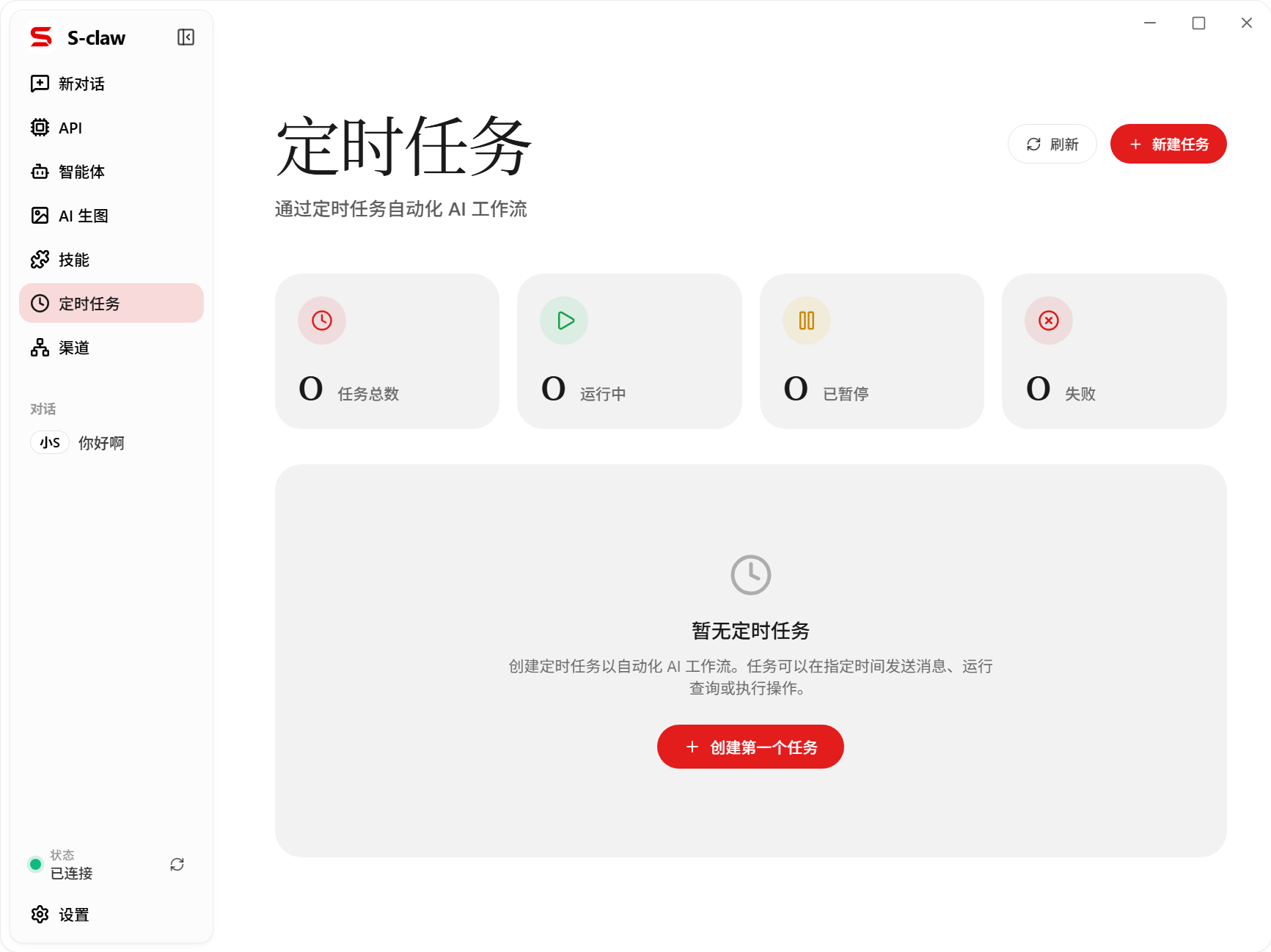The image size is (1271, 952).
Task: Click the 小S avatar badge
Action: [50, 442]
